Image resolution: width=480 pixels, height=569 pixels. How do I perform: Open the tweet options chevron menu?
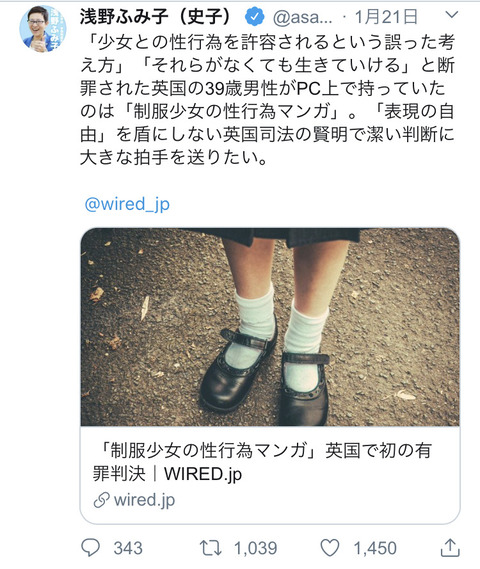pyautogui.click(x=452, y=15)
